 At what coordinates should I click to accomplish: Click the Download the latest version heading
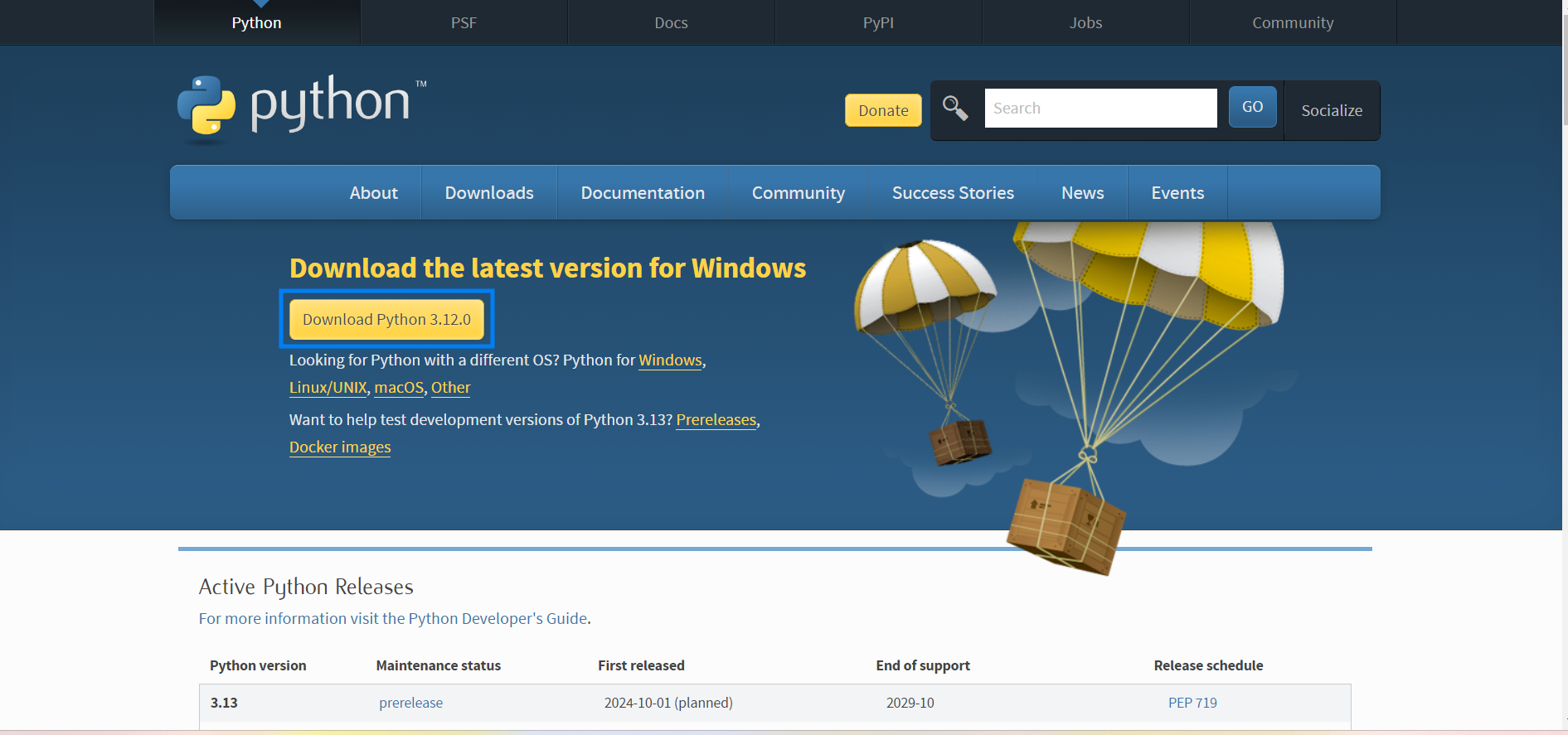click(547, 268)
